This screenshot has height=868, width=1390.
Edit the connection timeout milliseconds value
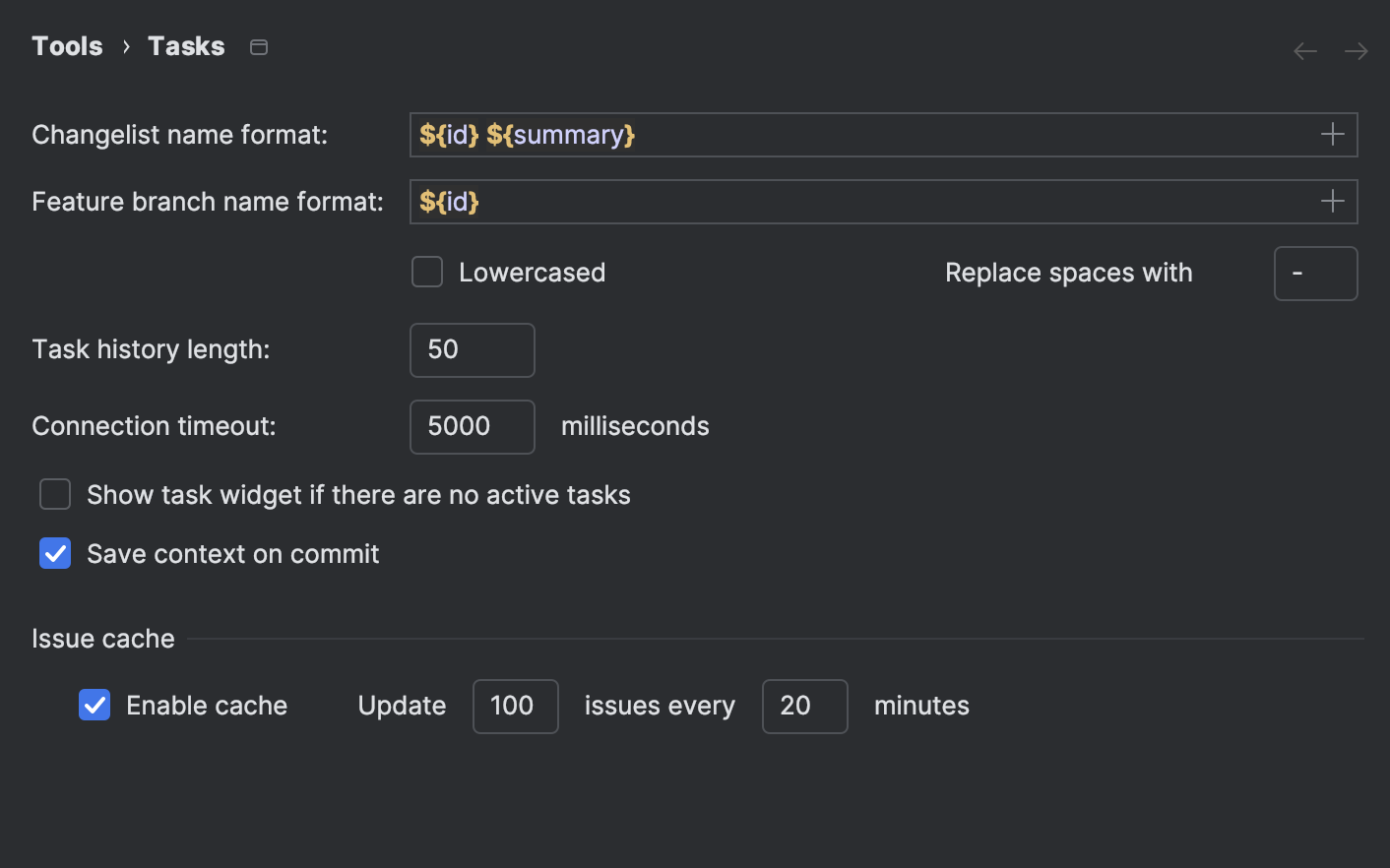[x=472, y=426]
